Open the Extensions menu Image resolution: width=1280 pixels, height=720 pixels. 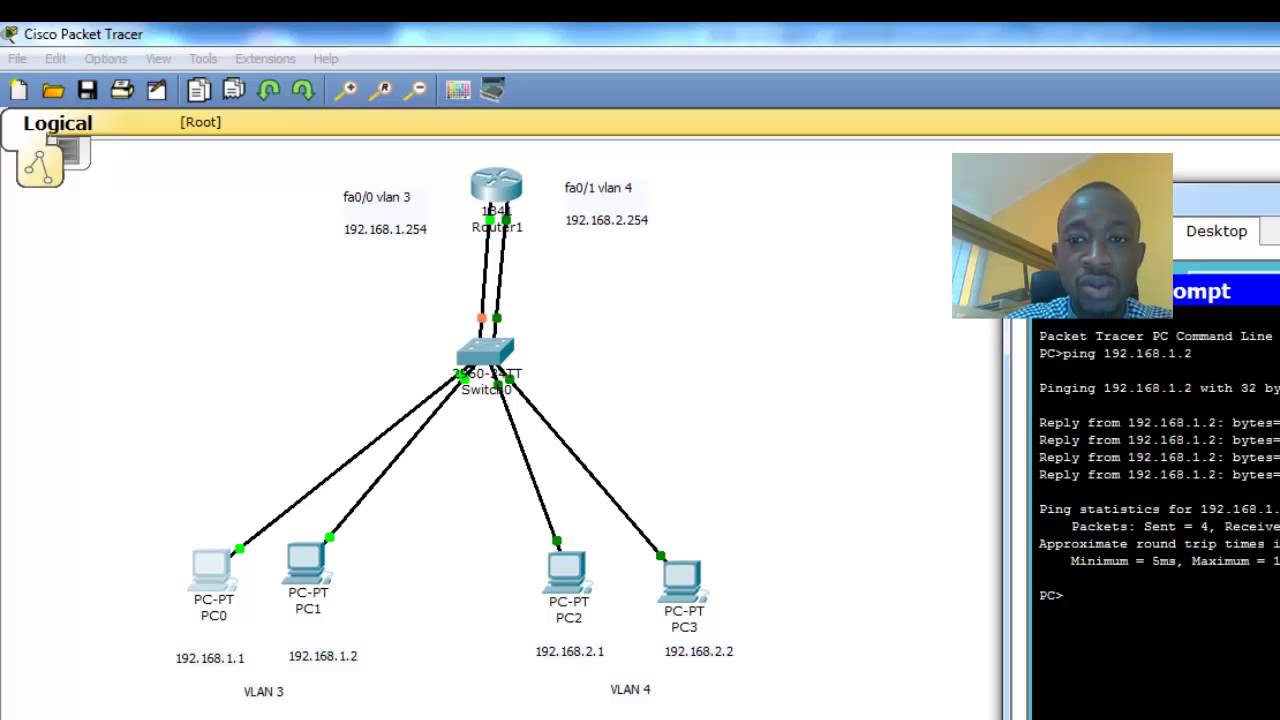tap(265, 59)
